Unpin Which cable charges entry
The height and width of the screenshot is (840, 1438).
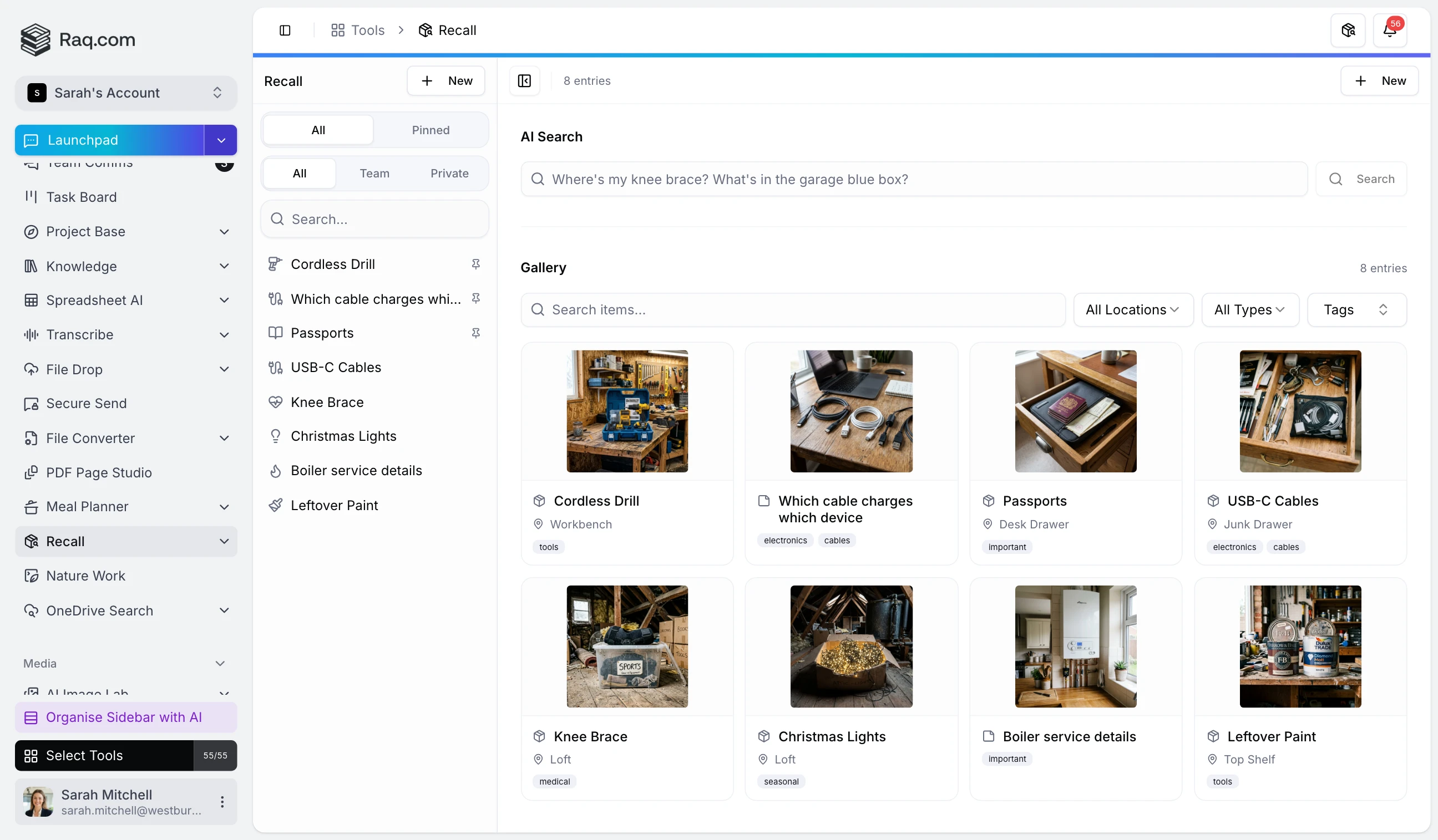[x=475, y=299]
